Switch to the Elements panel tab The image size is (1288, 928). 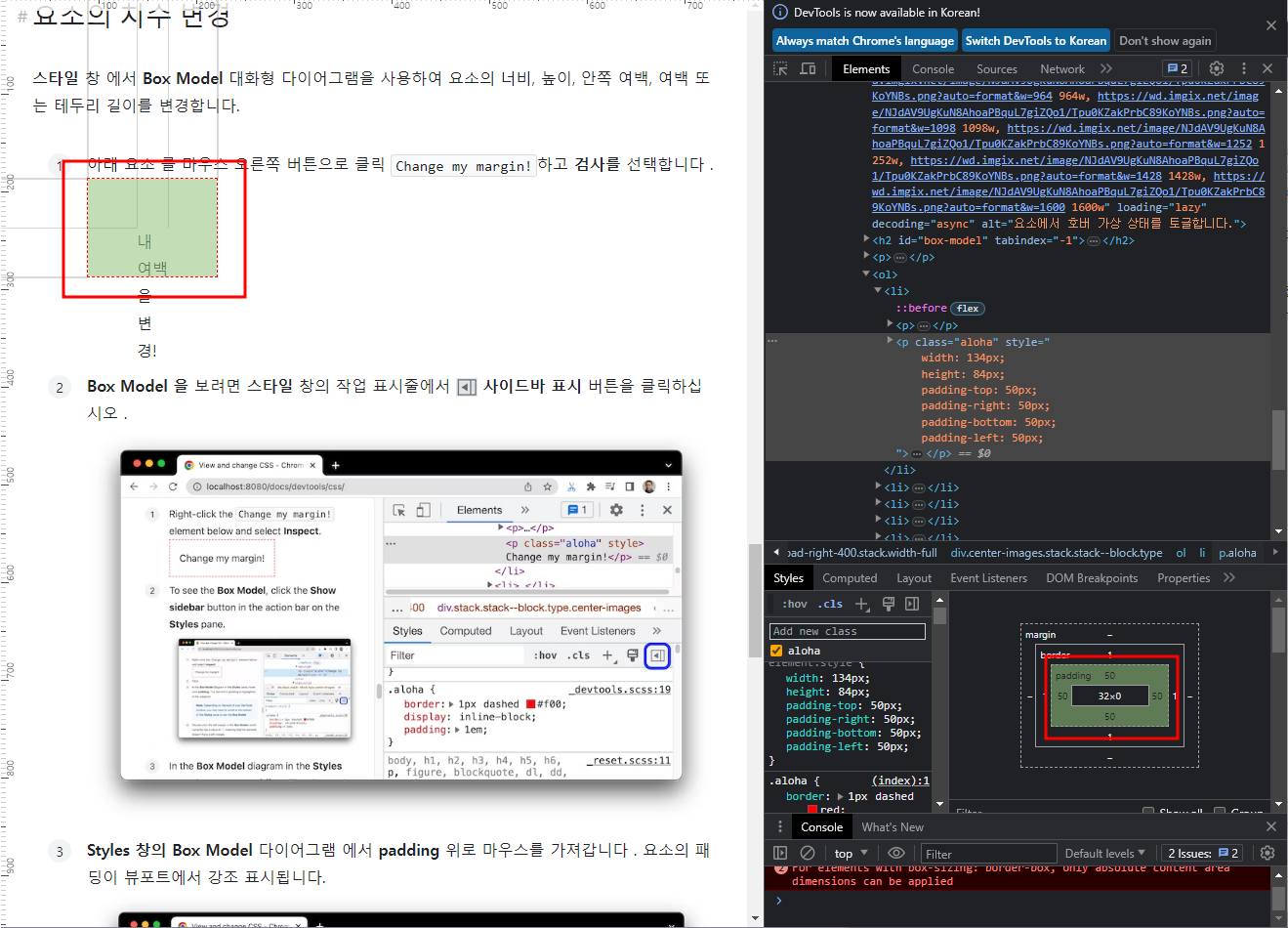pyautogui.click(x=866, y=68)
